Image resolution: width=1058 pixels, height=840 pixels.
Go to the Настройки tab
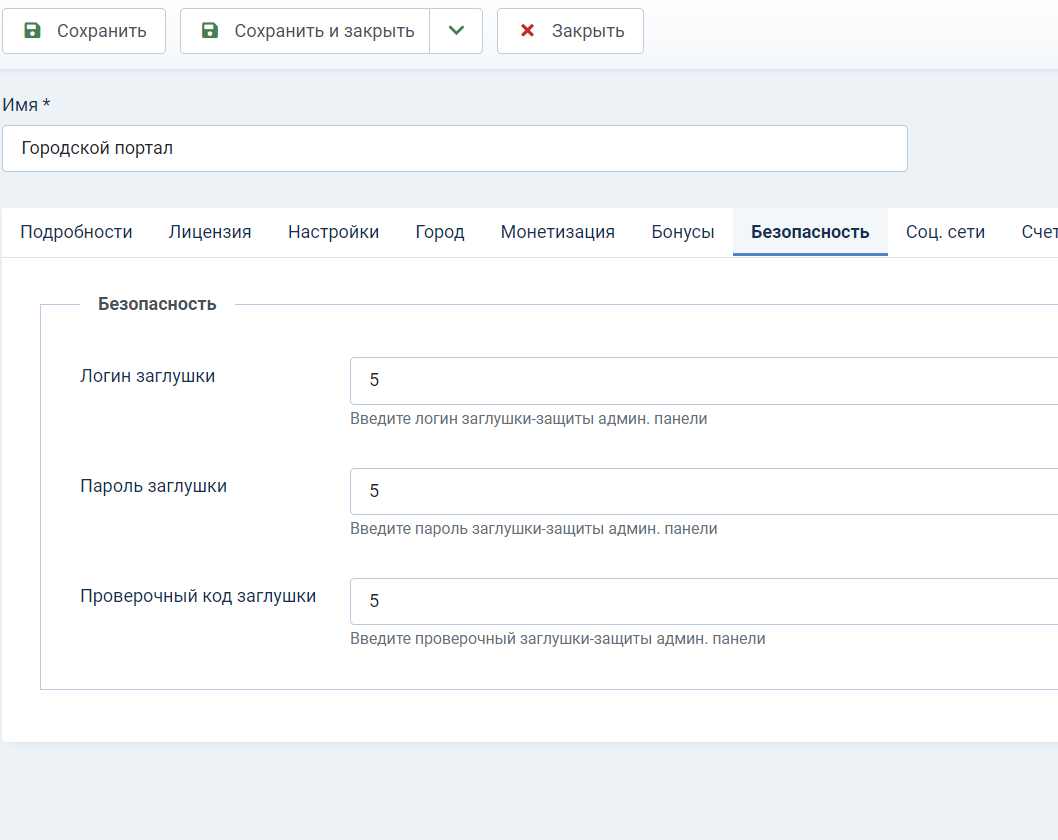click(x=333, y=232)
